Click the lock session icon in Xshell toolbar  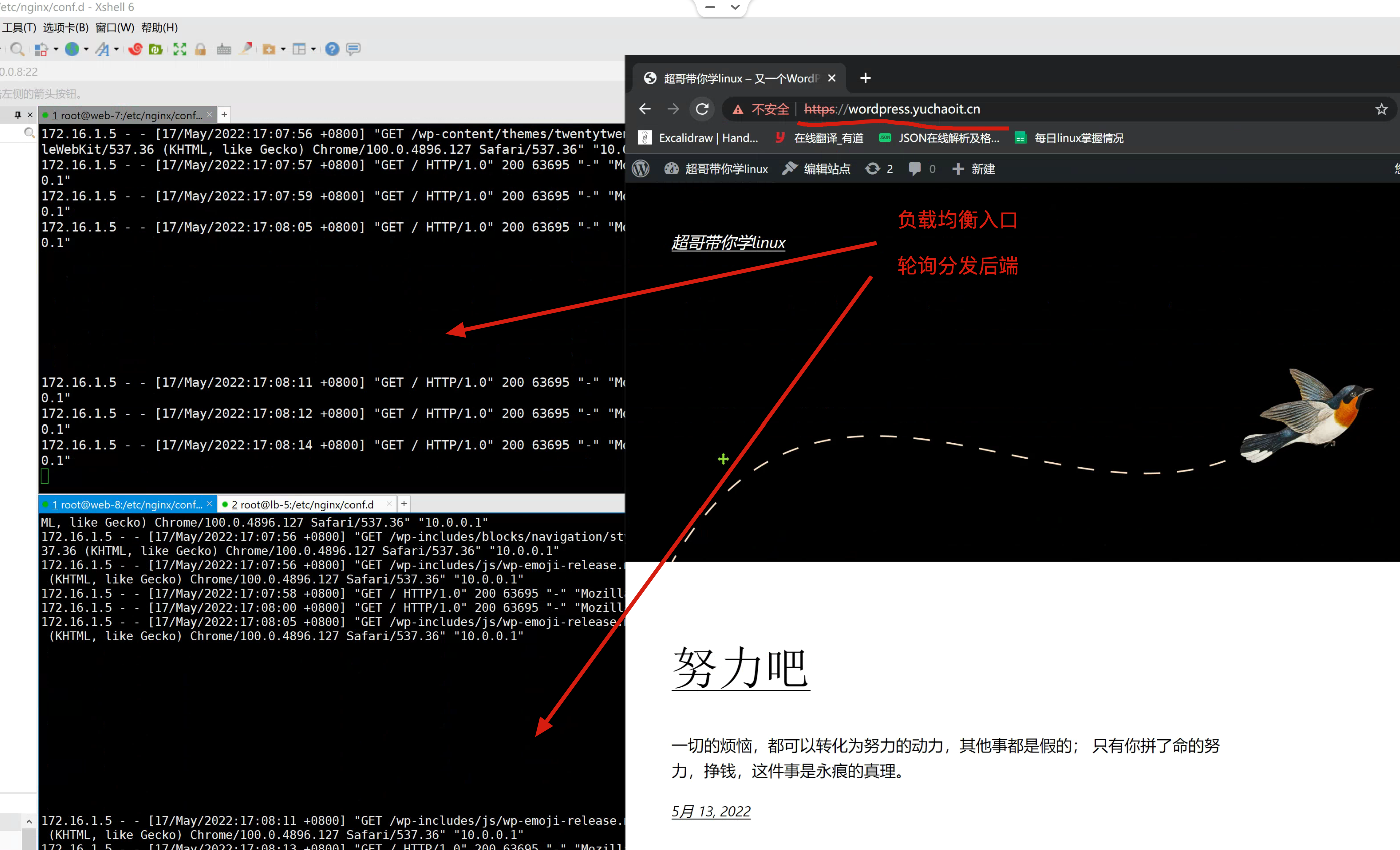click(x=201, y=49)
